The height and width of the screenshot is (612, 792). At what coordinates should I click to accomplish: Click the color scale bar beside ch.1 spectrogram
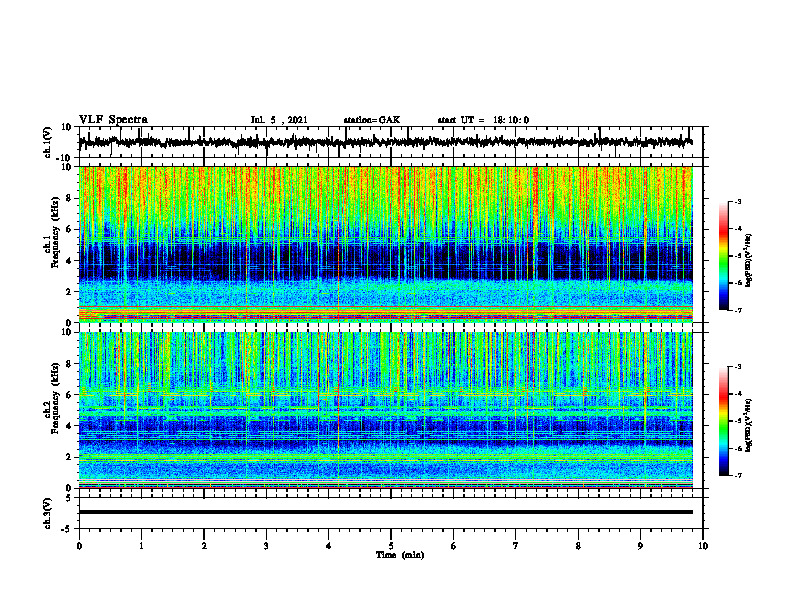(723, 256)
